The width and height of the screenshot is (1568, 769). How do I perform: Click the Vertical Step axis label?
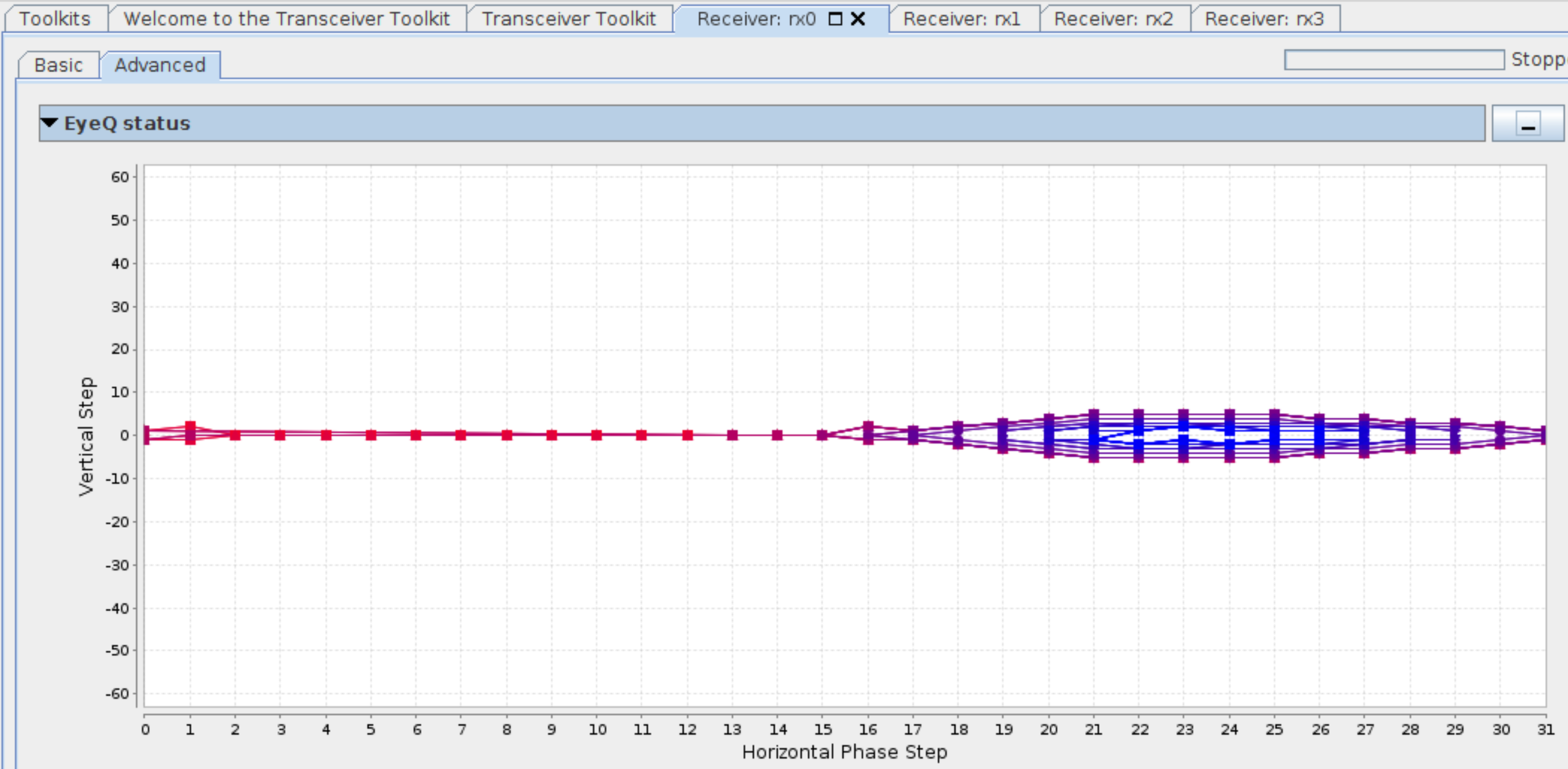pyautogui.click(x=87, y=436)
